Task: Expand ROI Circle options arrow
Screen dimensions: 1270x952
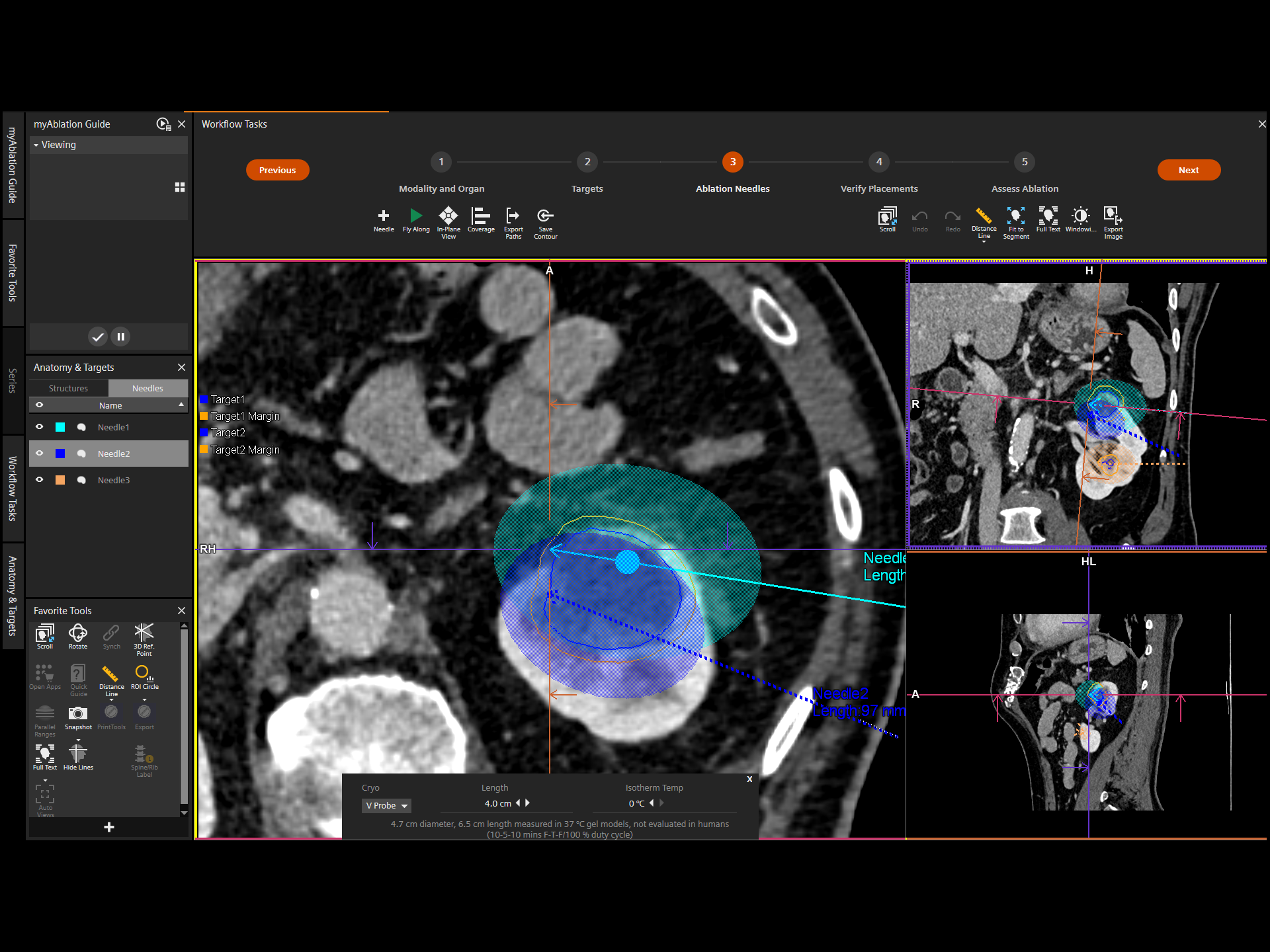Action: (144, 699)
